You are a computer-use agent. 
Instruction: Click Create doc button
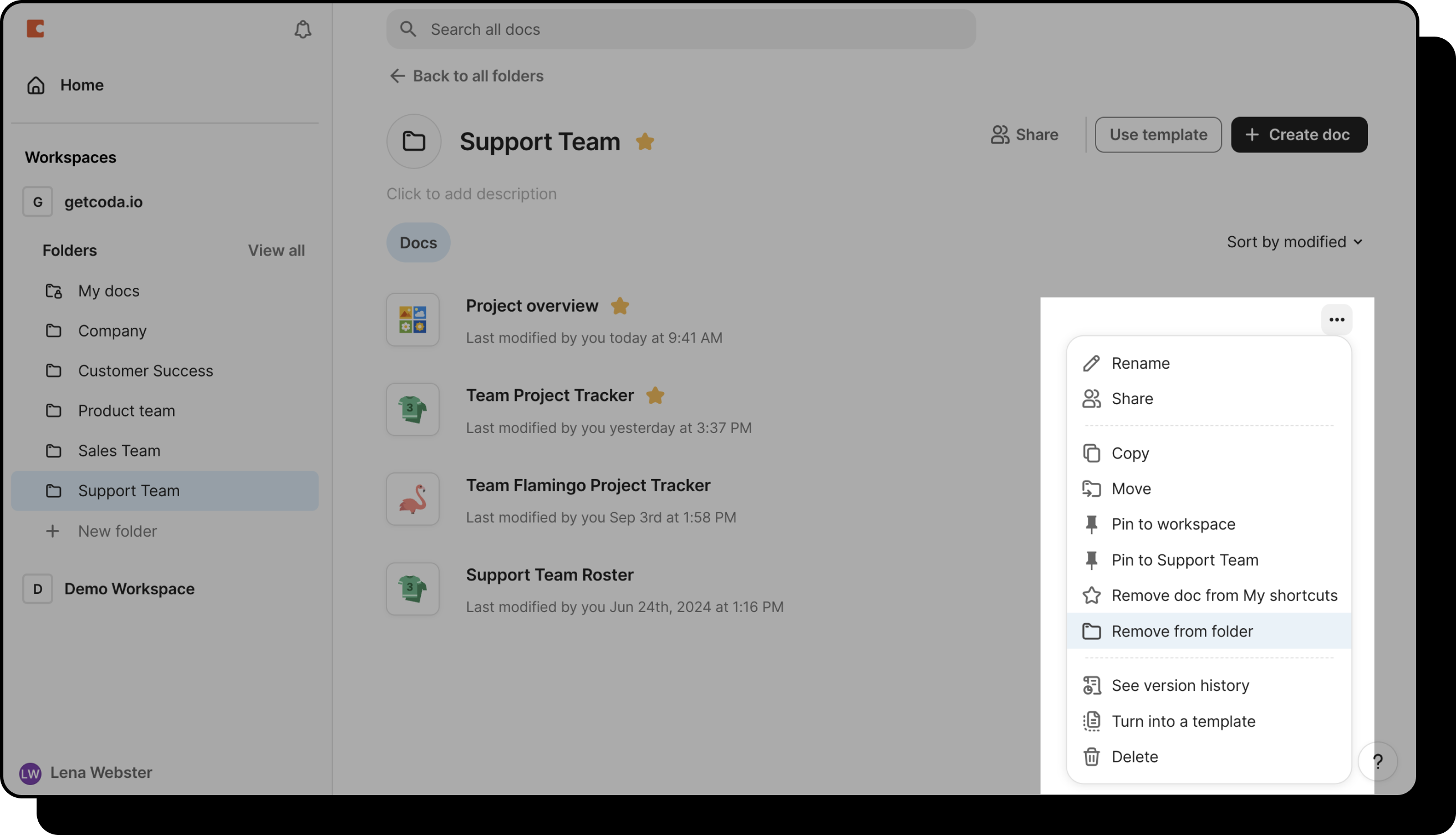click(1299, 135)
